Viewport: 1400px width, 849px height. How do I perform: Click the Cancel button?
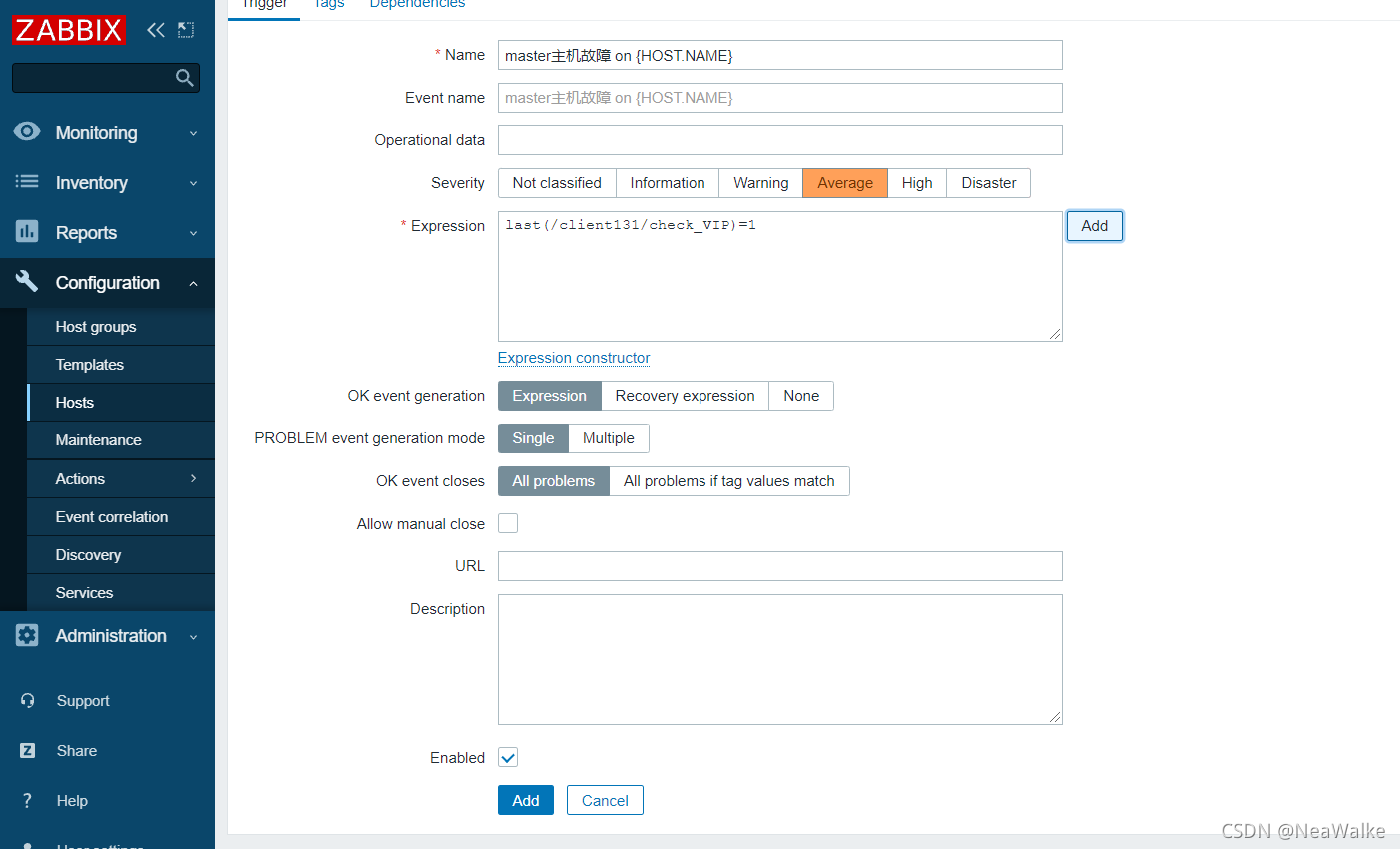click(605, 800)
